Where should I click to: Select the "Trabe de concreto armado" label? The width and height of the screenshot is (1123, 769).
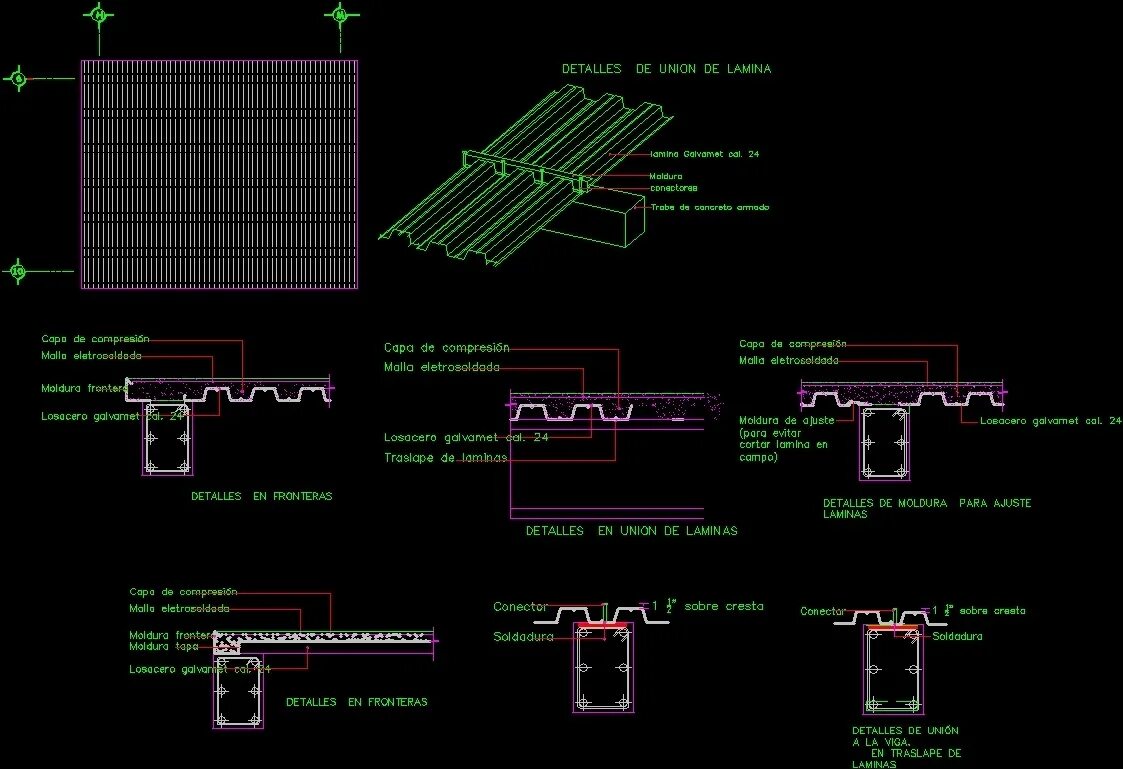(710, 207)
